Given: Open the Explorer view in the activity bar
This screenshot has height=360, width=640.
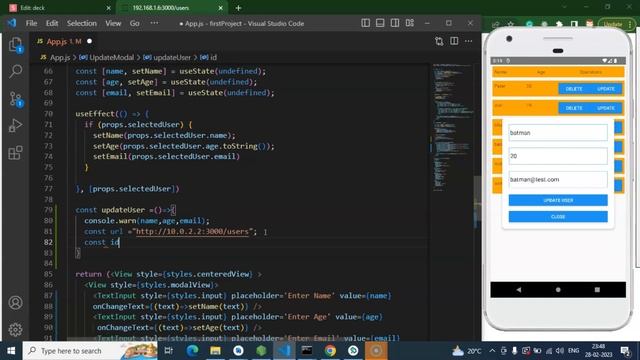Looking at the screenshot, I should (16, 44).
